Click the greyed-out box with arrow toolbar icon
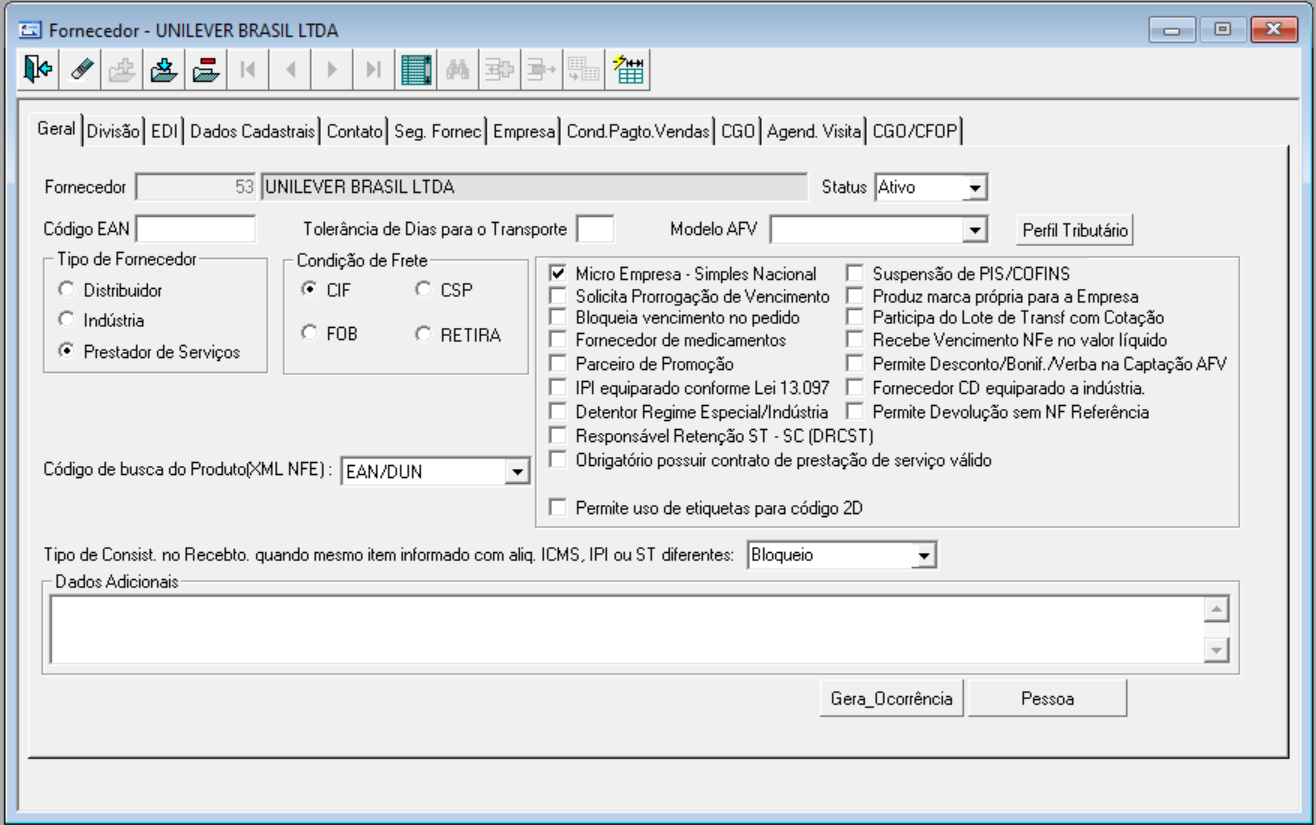The height and width of the screenshot is (825, 1316). (x=540, y=70)
